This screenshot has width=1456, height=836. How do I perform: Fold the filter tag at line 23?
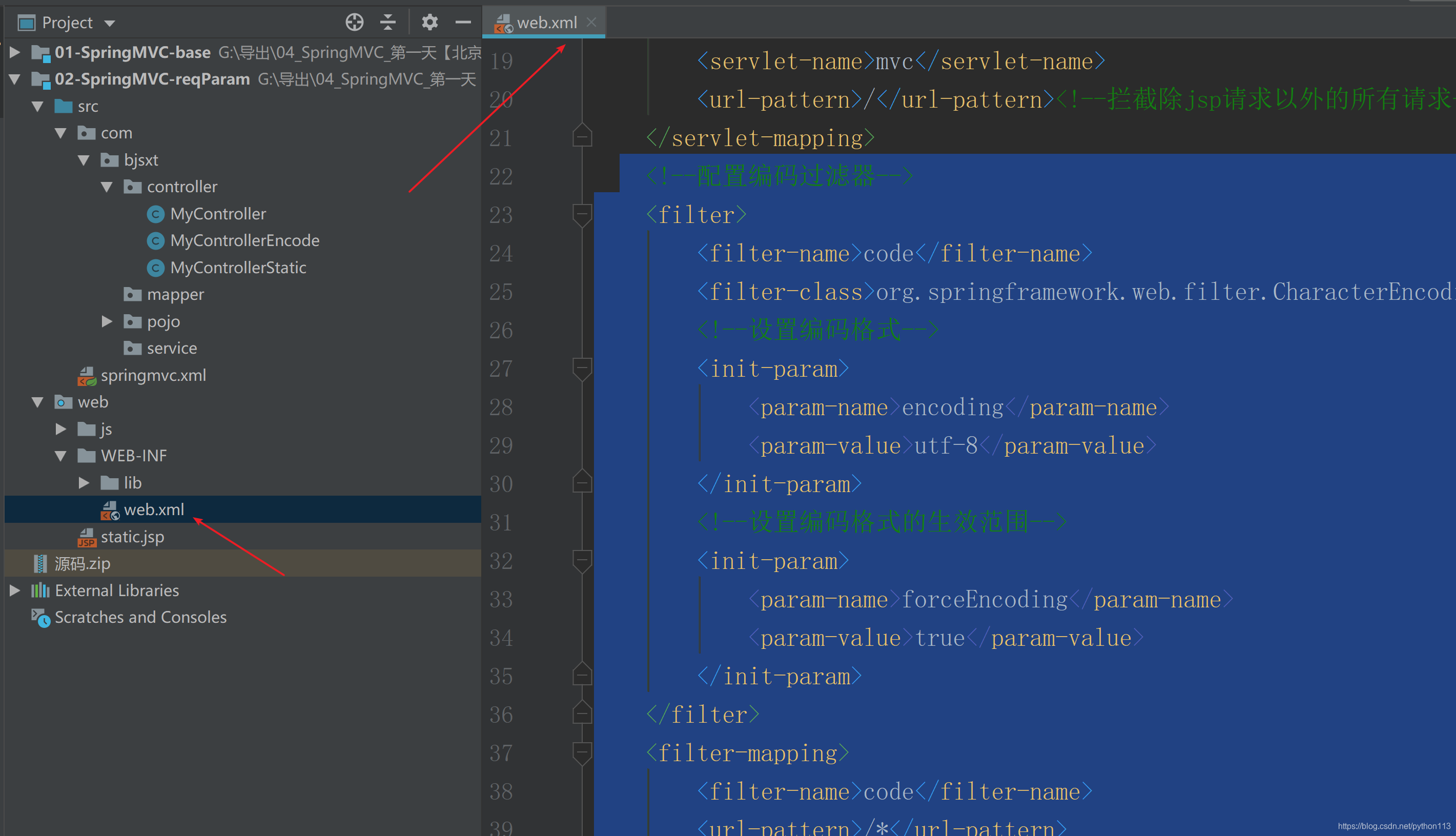[582, 215]
